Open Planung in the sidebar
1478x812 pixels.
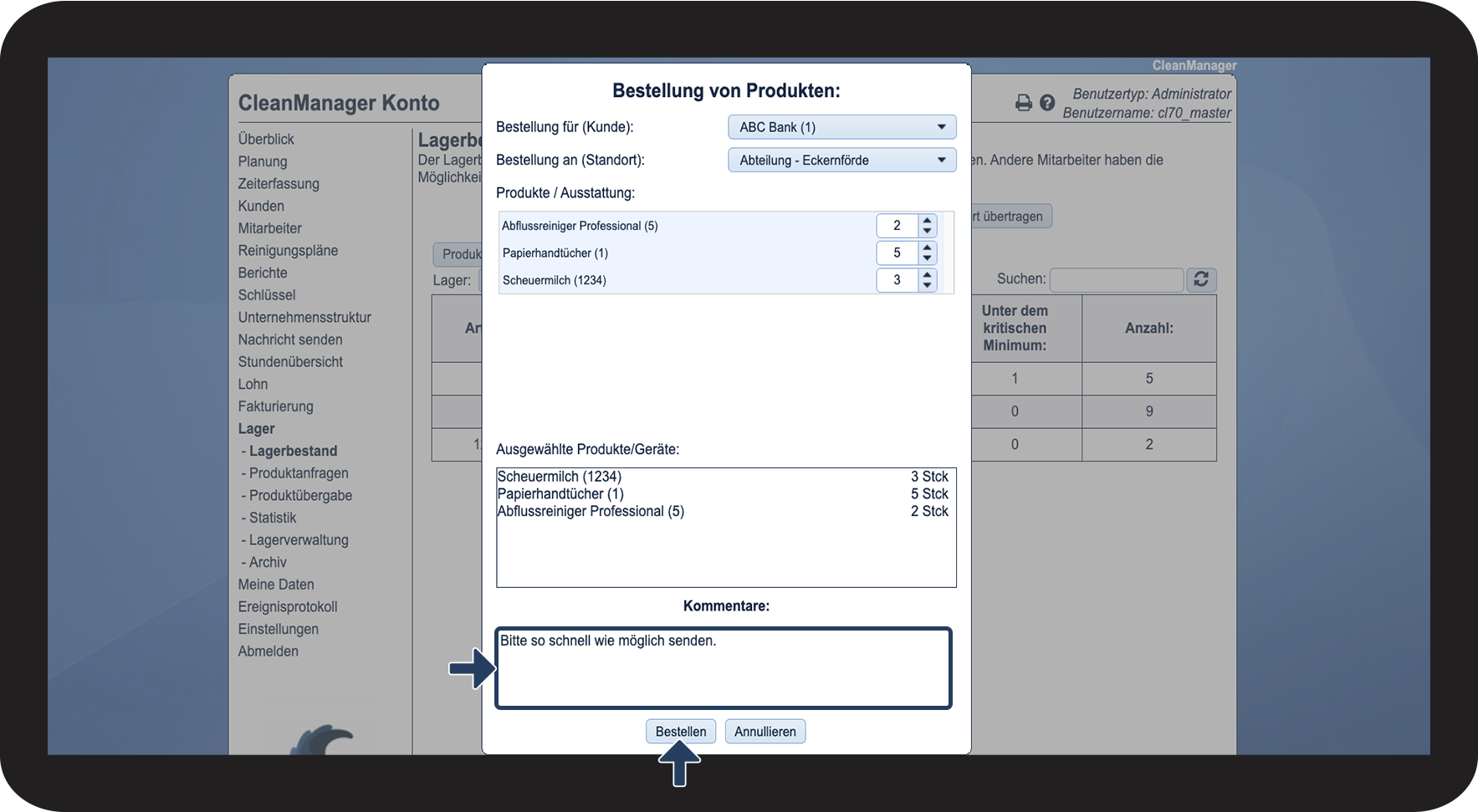click(x=263, y=161)
